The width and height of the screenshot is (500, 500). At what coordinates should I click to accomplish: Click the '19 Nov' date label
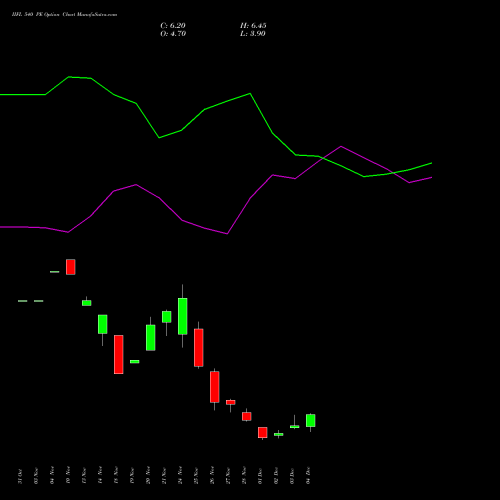pyautogui.click(x=133, y=476)
